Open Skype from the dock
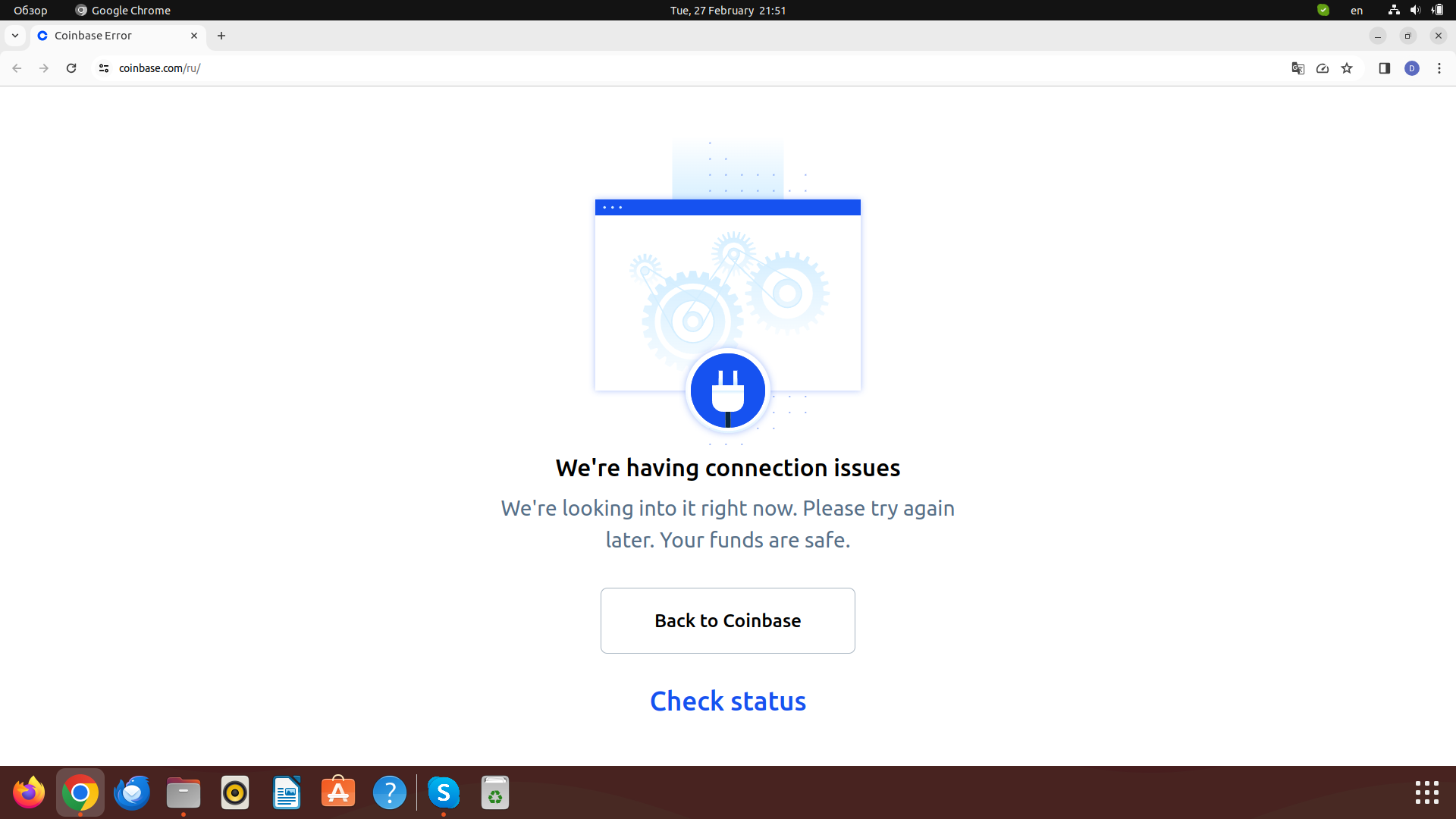The image size is (1456, 819). (x=444, y=793)
